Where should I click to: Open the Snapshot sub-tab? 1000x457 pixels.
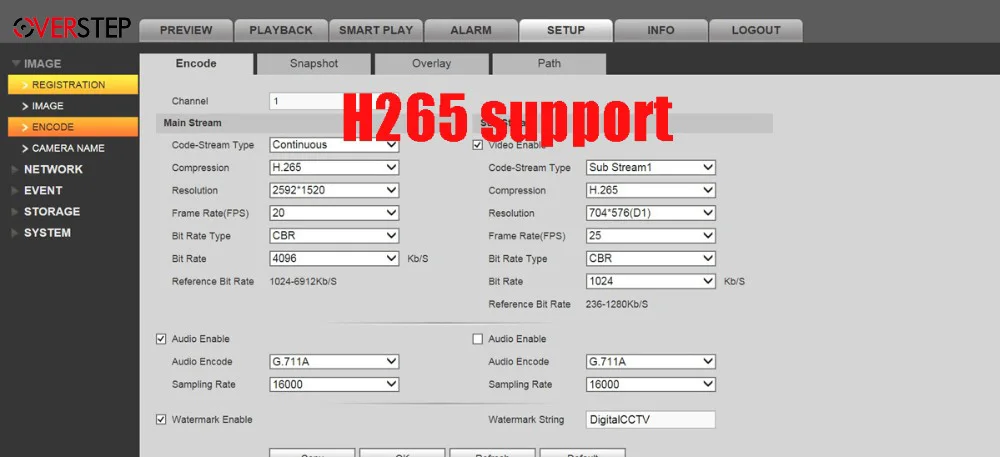[x=314, y=64]
